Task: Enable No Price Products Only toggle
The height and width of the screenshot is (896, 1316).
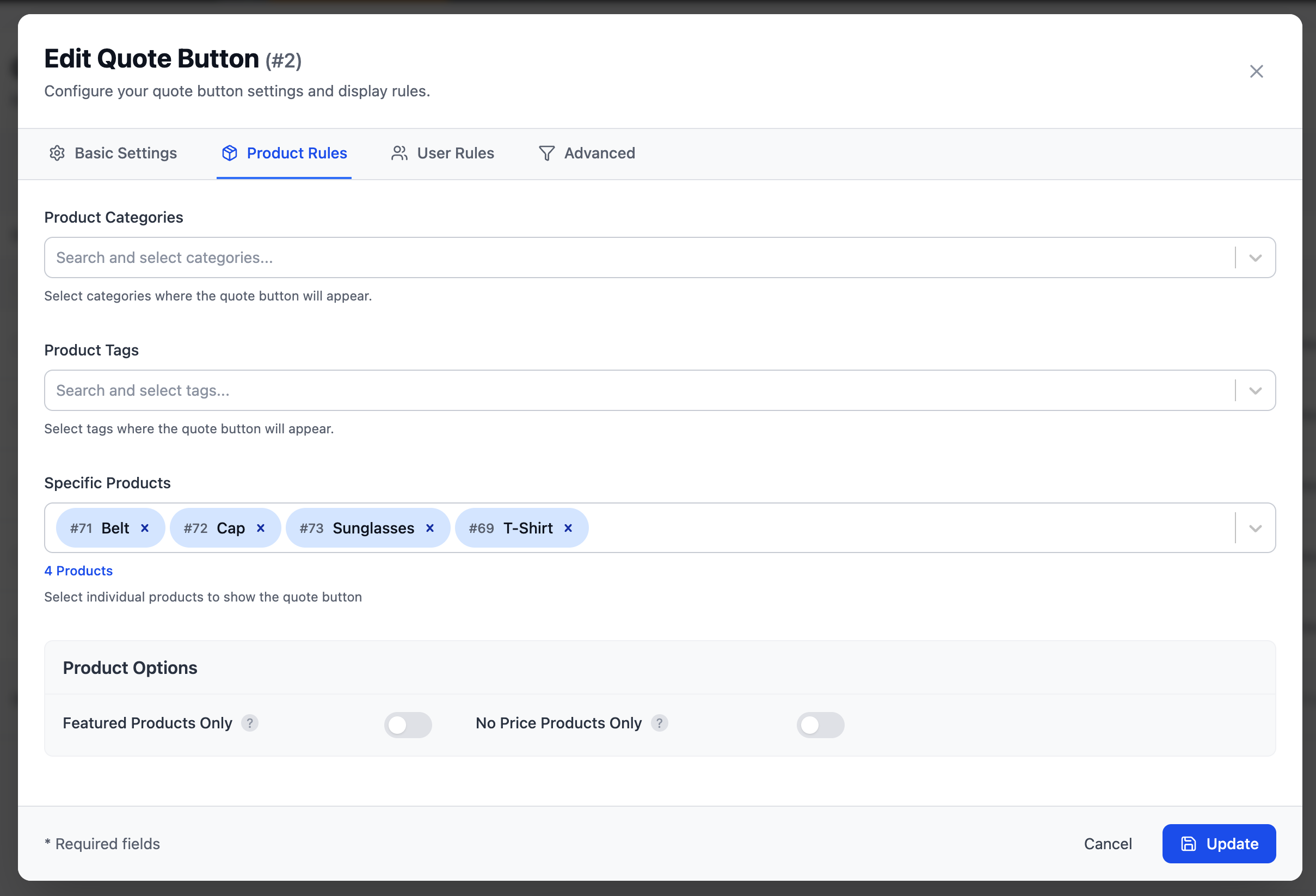Action: point(820,725)
